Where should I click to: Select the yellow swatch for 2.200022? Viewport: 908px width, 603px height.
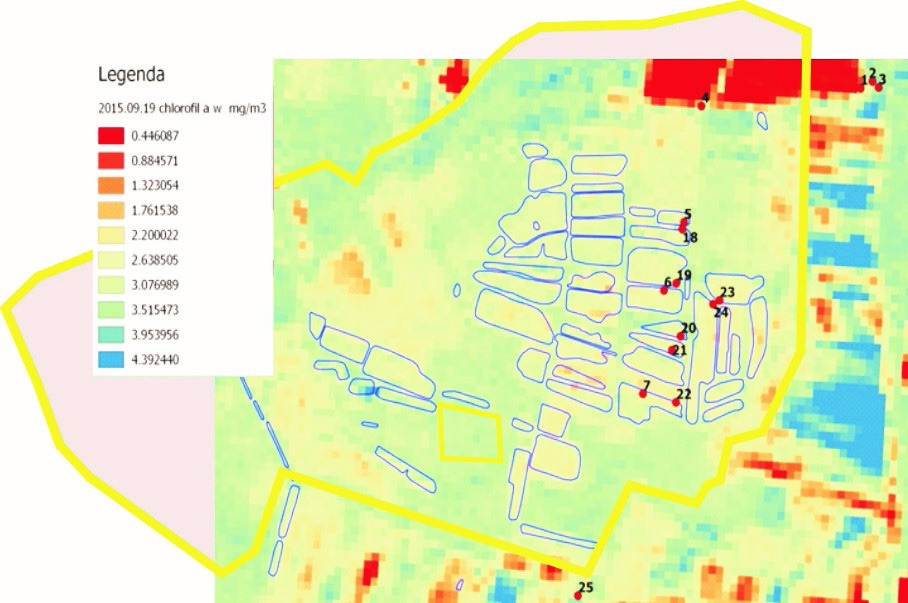[x=111, y=235]
